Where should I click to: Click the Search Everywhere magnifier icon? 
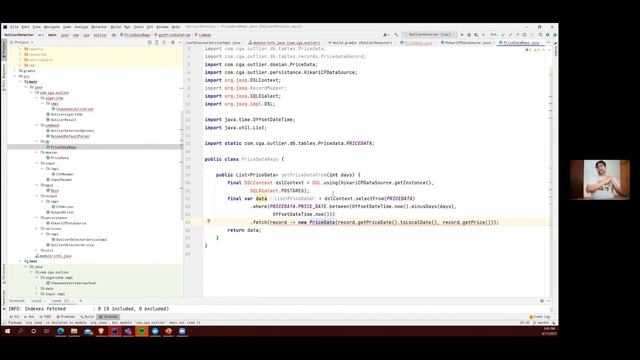pos(540,35)
